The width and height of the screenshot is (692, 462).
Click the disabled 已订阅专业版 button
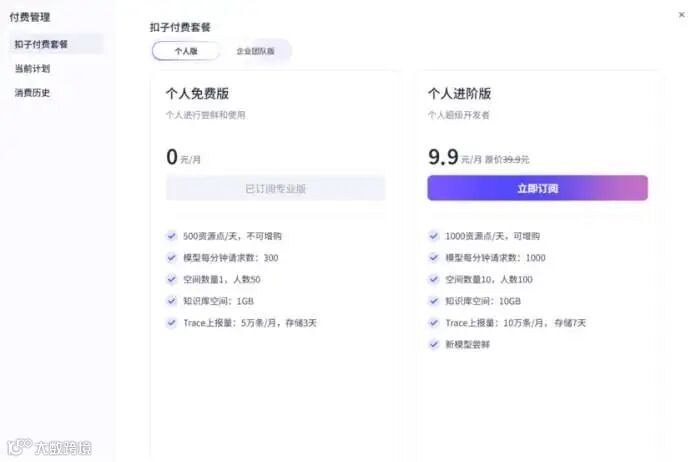275,188
